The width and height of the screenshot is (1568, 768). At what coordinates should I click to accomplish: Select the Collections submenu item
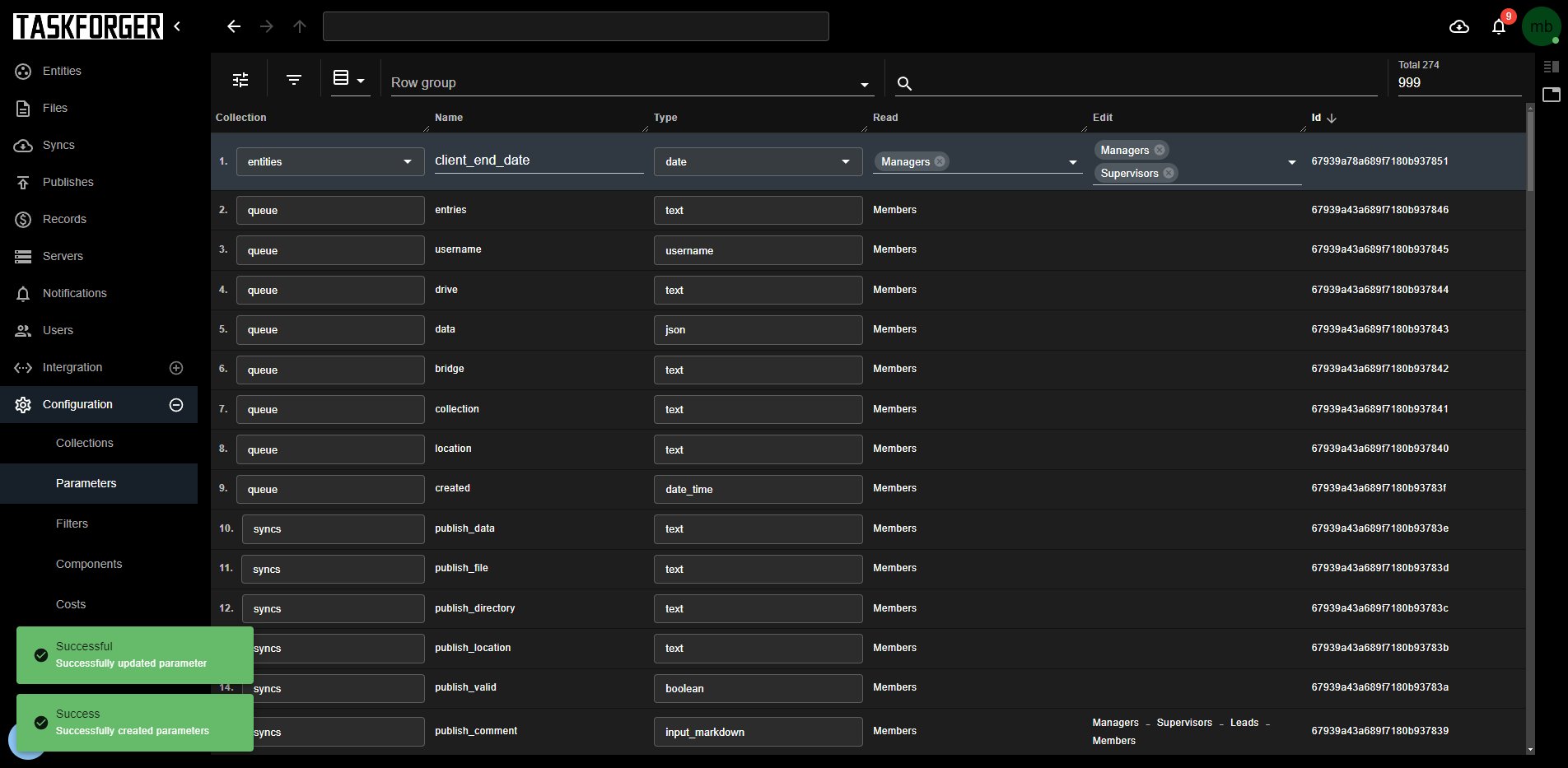tap(99, 443)
